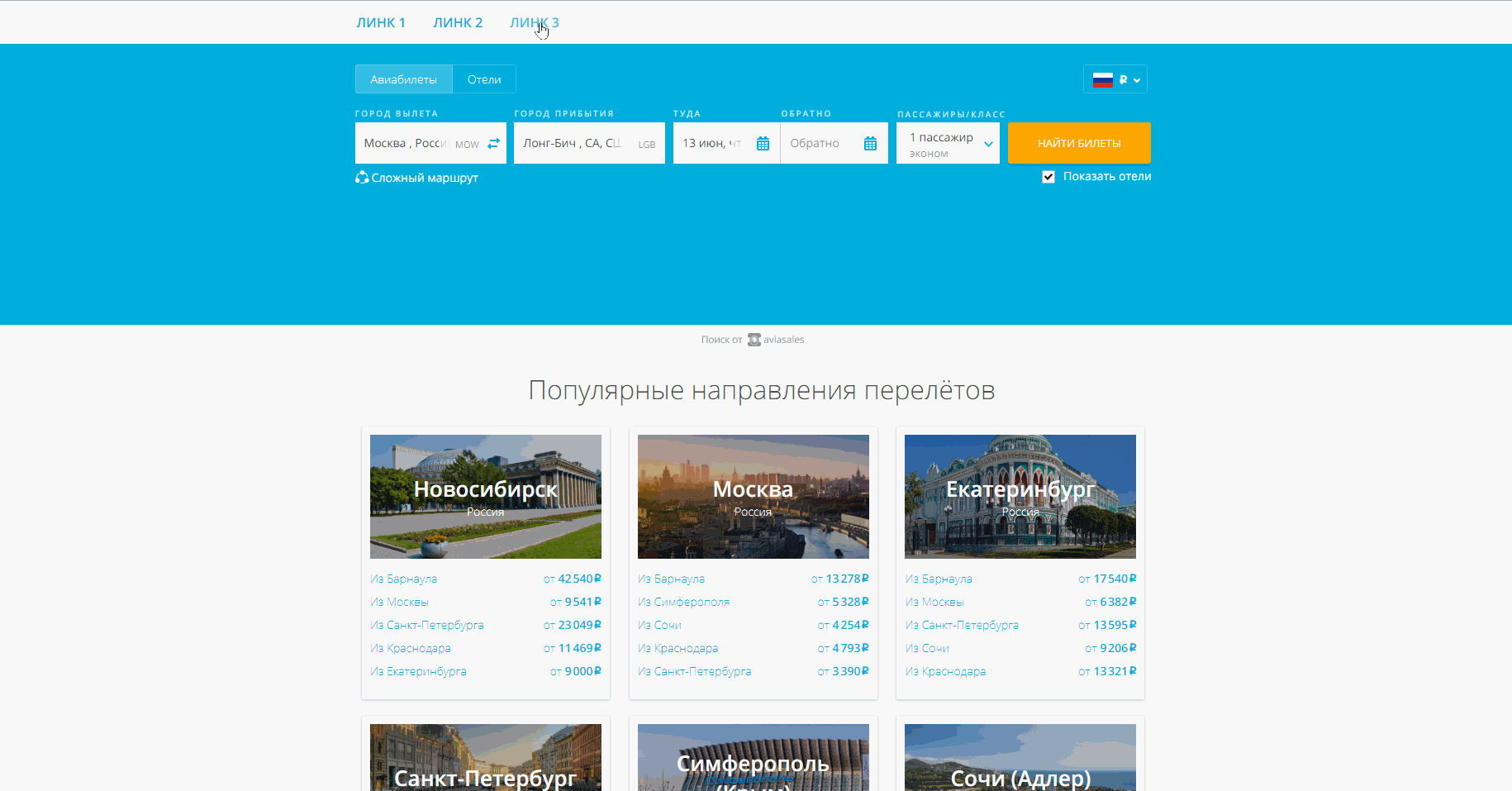This screenshot has width=1512, height=791.
Task: Click Из Краснодара in the Екатеринбург card
Action: click(945, 671)
